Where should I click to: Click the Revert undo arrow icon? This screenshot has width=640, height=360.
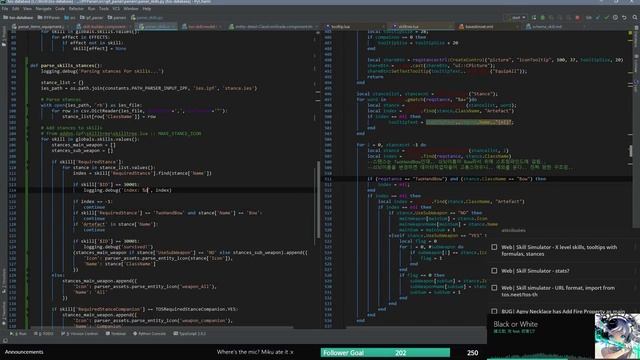click(x=624, y=18)
